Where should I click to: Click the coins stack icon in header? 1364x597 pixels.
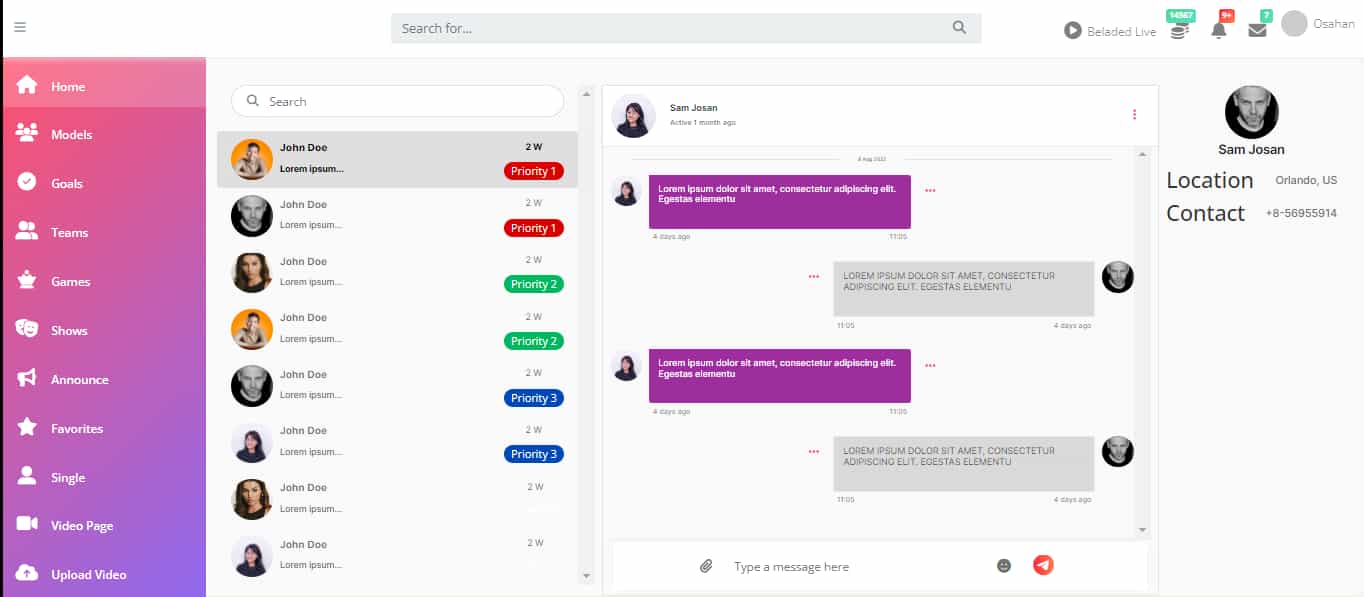[1179, 31]
